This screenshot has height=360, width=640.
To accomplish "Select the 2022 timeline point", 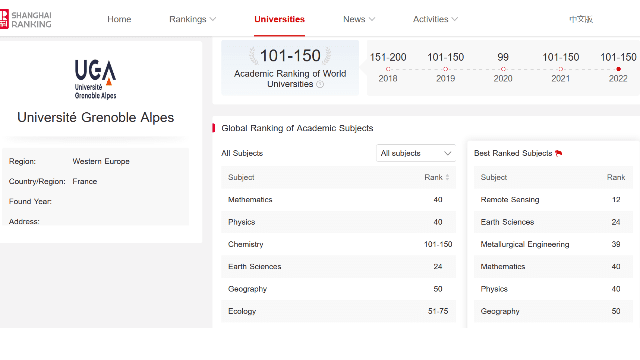I will click(618, 69).
